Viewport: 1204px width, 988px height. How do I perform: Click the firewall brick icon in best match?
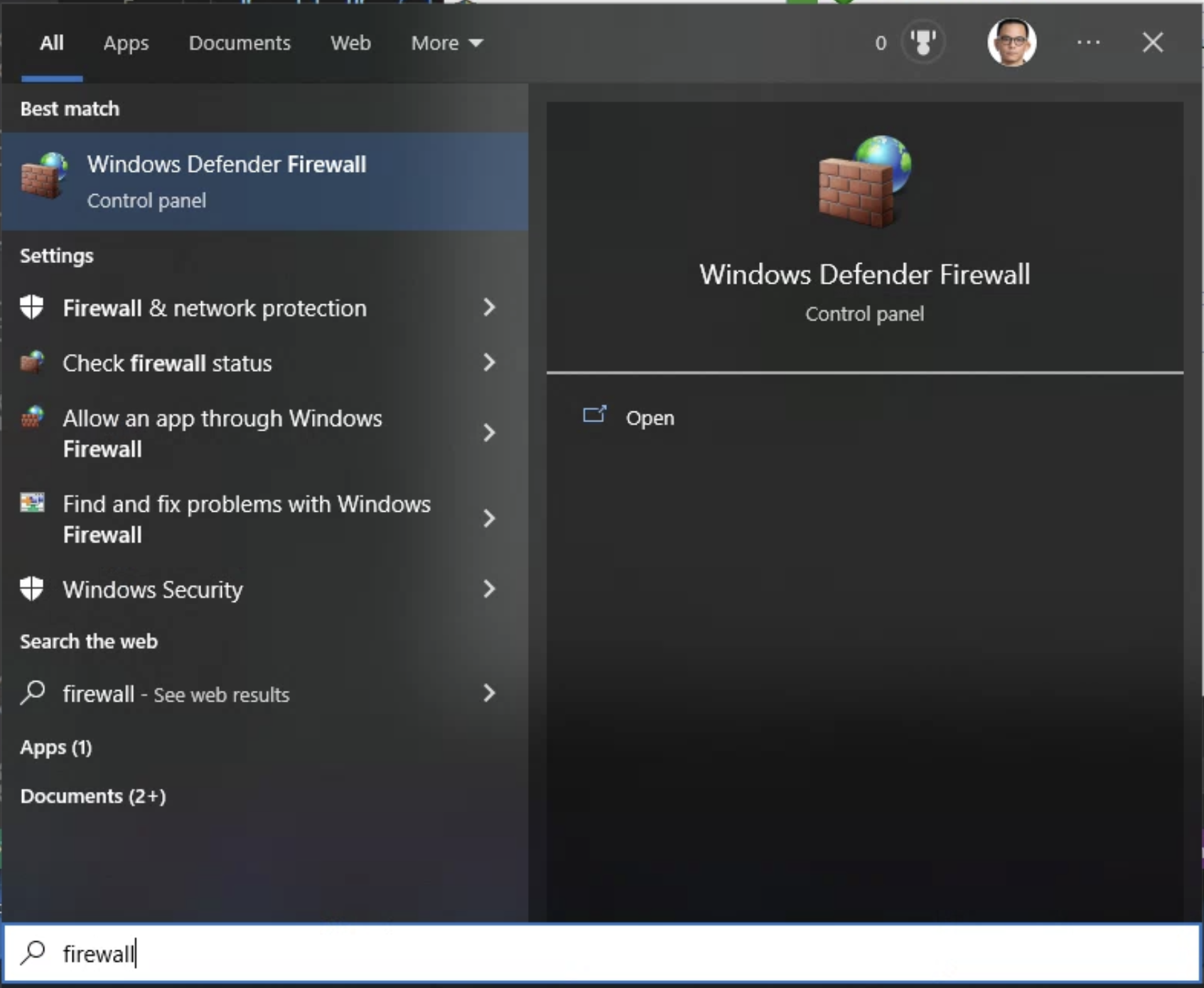44,176
